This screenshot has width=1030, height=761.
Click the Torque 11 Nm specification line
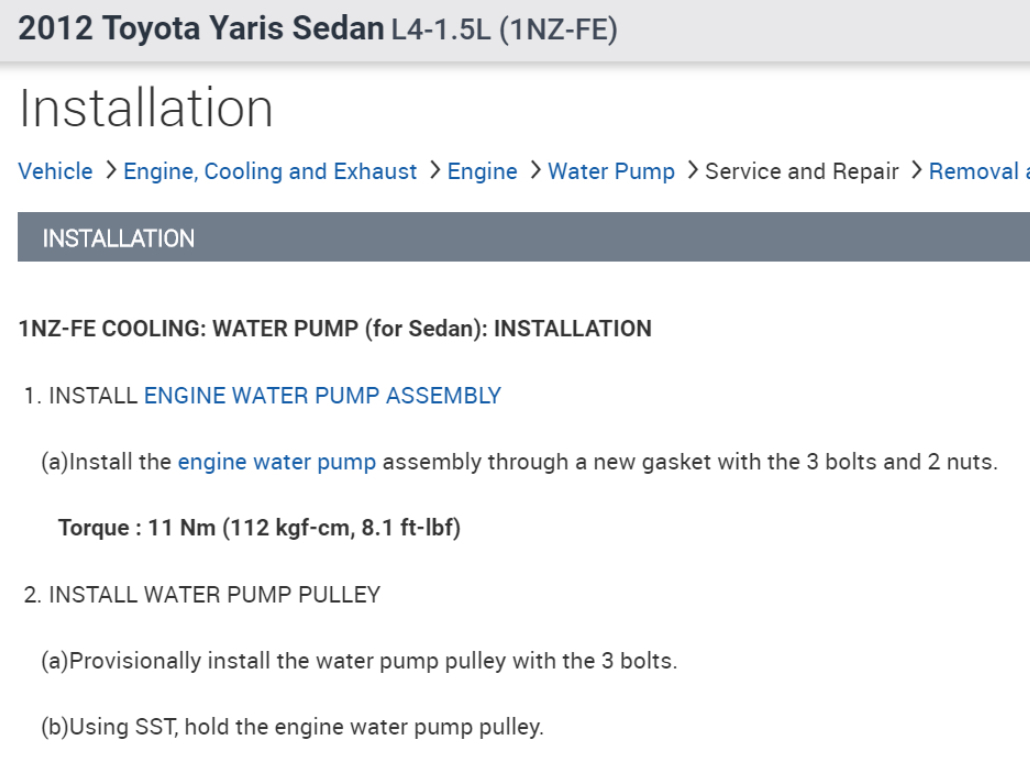coord(259,528)
